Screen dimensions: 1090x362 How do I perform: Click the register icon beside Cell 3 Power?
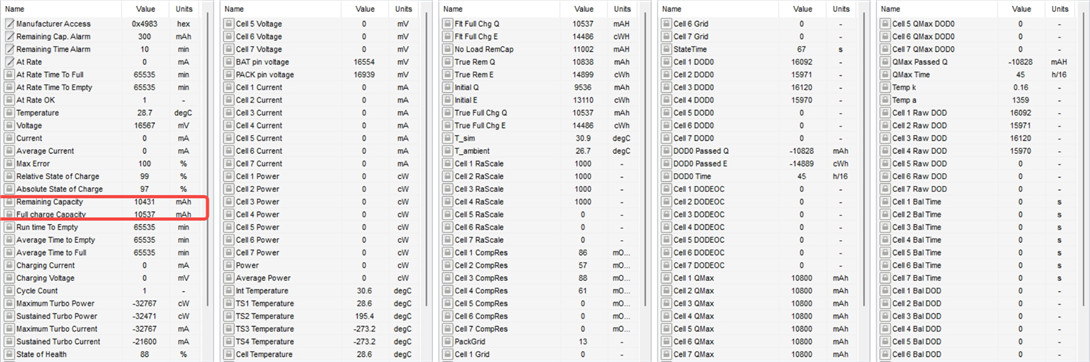(x=229, y=201)
